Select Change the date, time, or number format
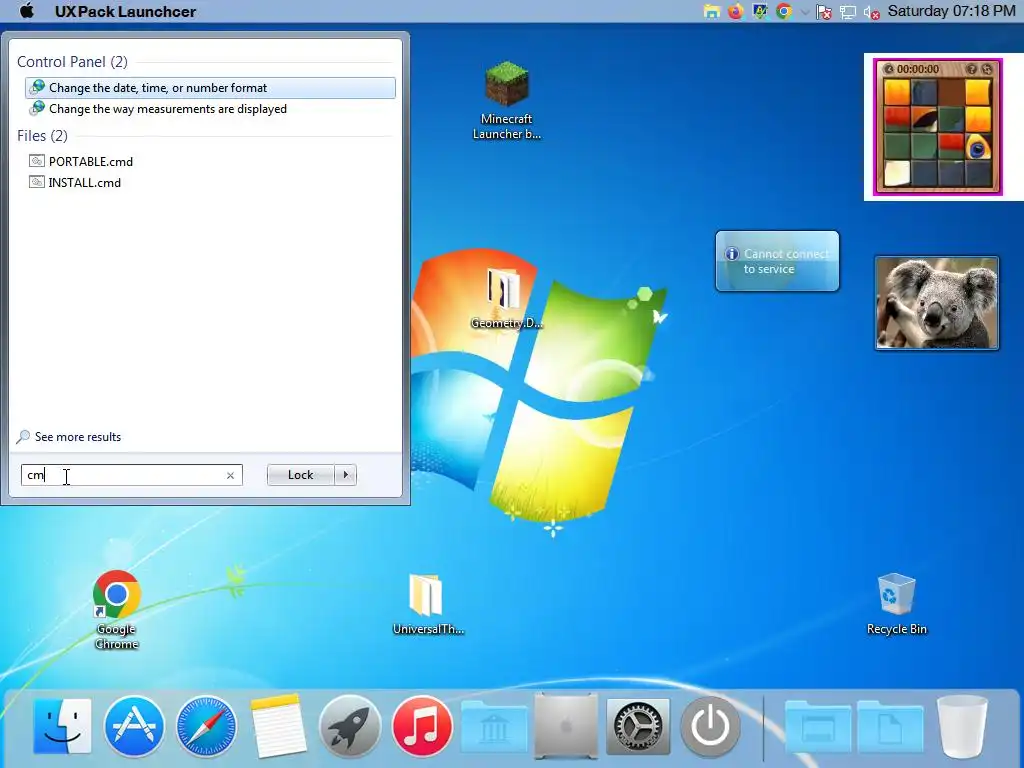The height and width of the screenshot is (768, 1024). [210, 88]
